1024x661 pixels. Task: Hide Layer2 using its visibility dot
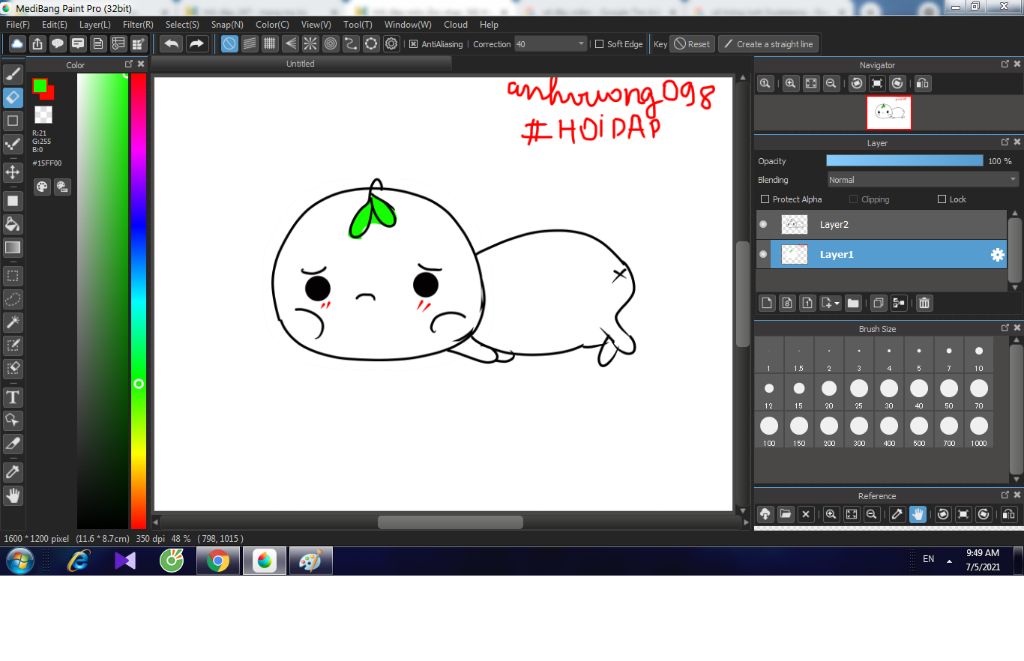[763, 224]
